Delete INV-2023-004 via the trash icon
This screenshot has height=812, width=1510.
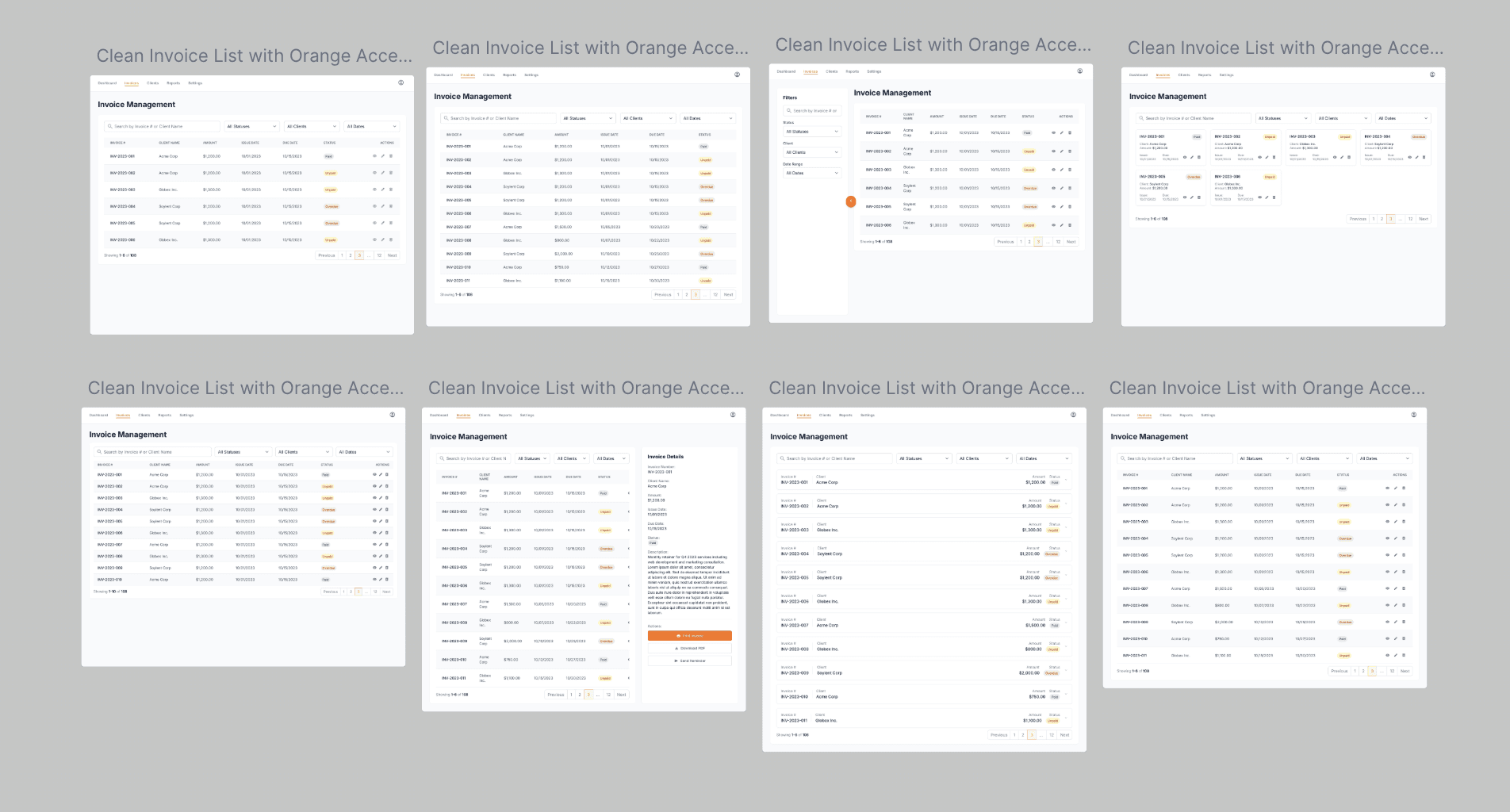coord(389,206)
